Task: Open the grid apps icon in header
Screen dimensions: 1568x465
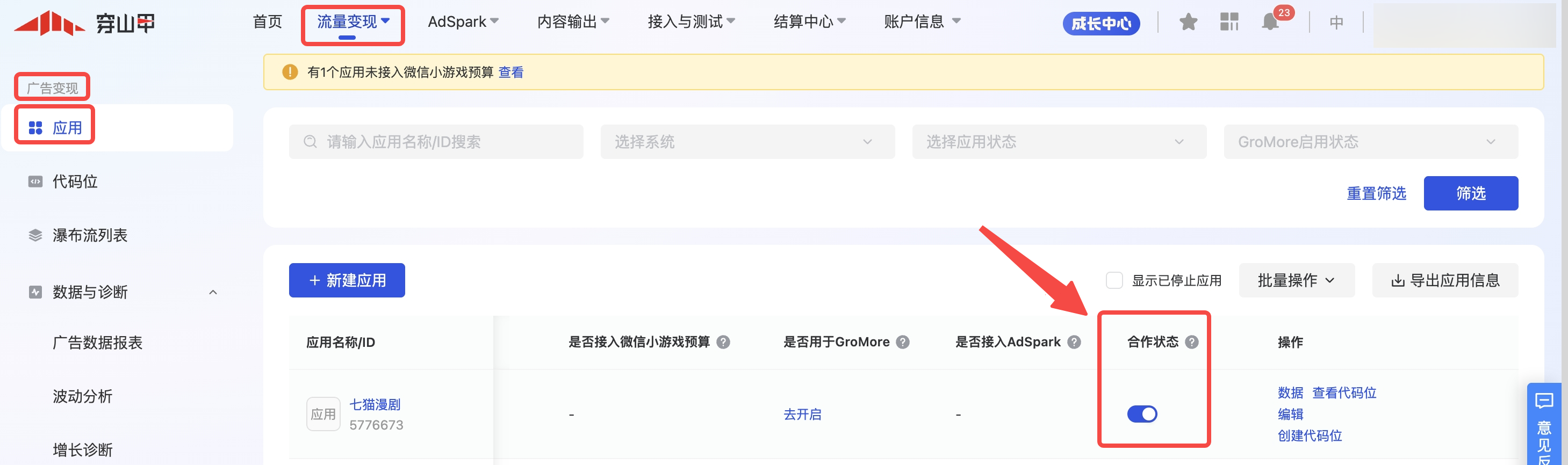Action: click(1229, 23)
